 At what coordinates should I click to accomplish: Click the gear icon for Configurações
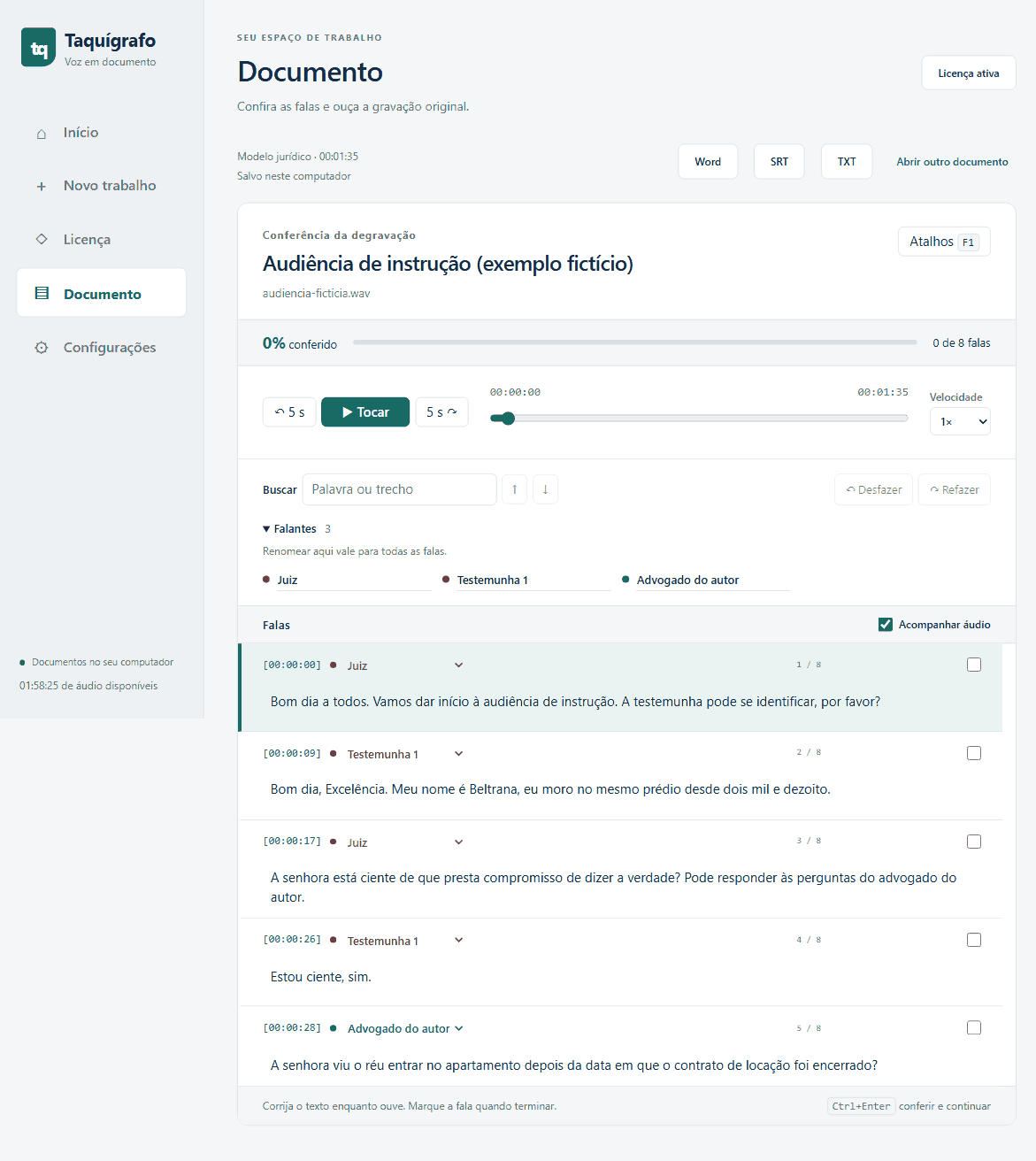click(42, 348)
